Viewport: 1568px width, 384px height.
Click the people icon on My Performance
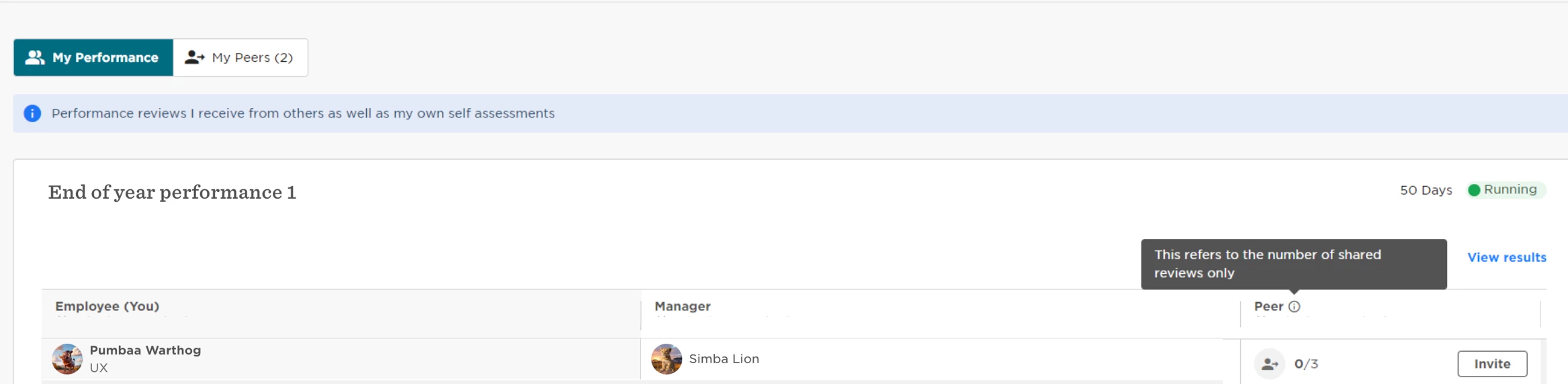(x=35, y=58)
